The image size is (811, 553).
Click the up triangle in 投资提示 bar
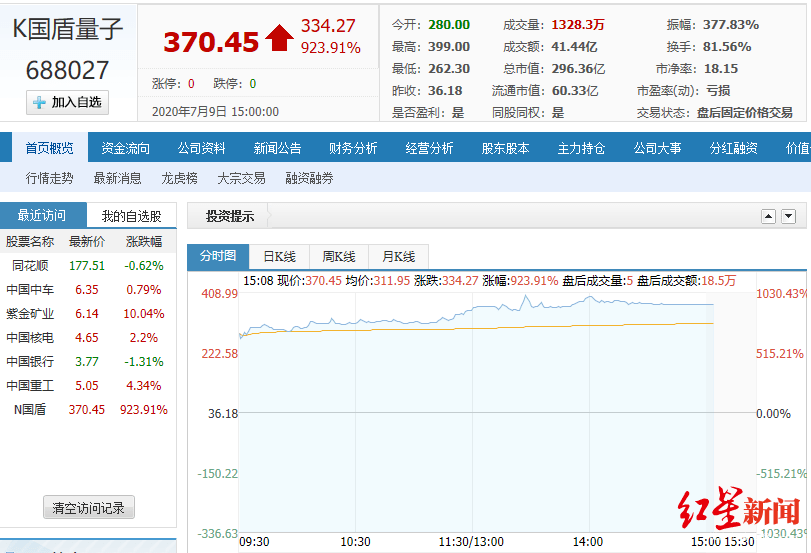tap(768, 216)
